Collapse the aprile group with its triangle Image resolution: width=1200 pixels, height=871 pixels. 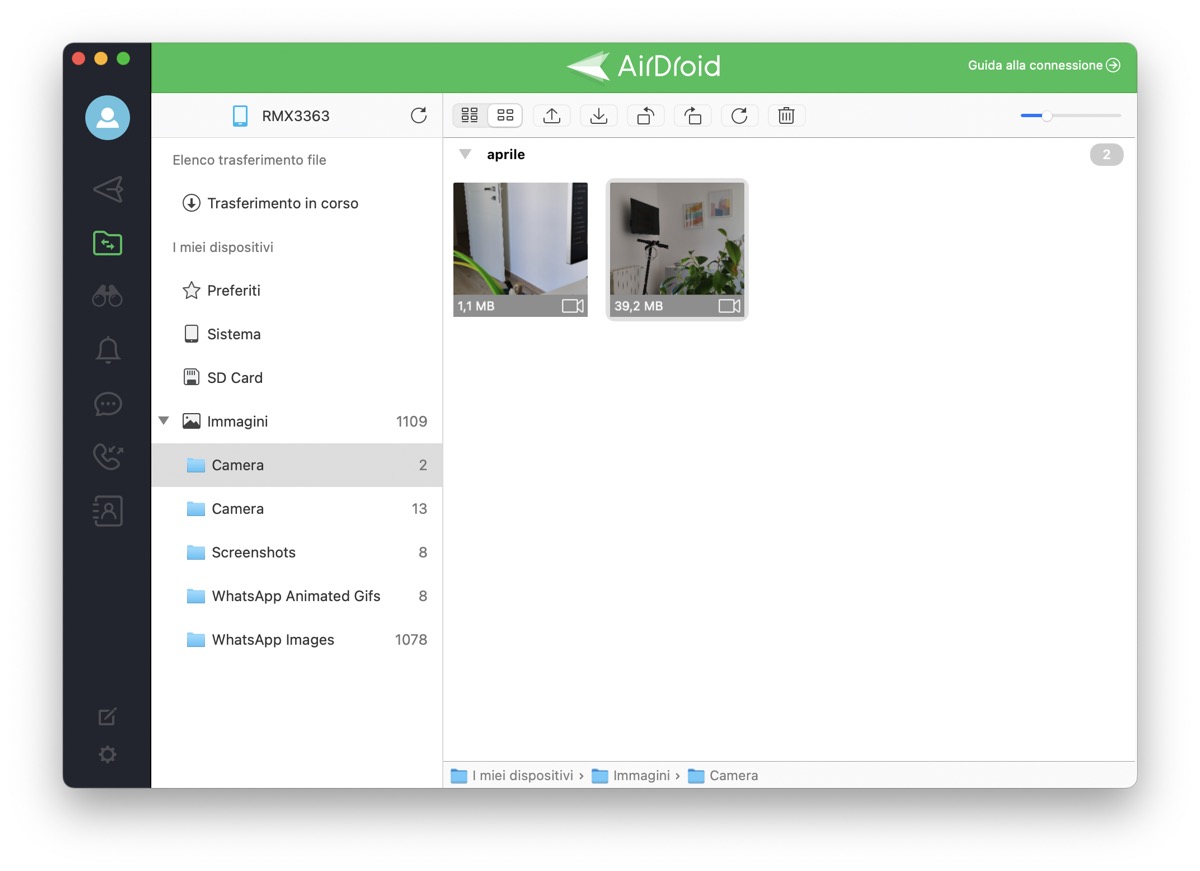coord(464,154)
